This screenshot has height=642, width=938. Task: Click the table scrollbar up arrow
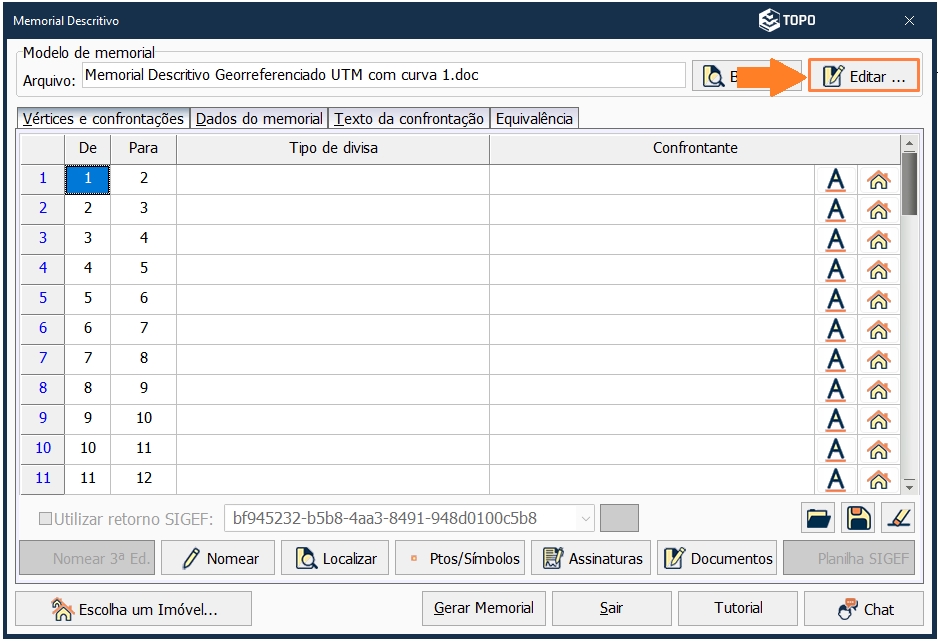tap(909, 143)
